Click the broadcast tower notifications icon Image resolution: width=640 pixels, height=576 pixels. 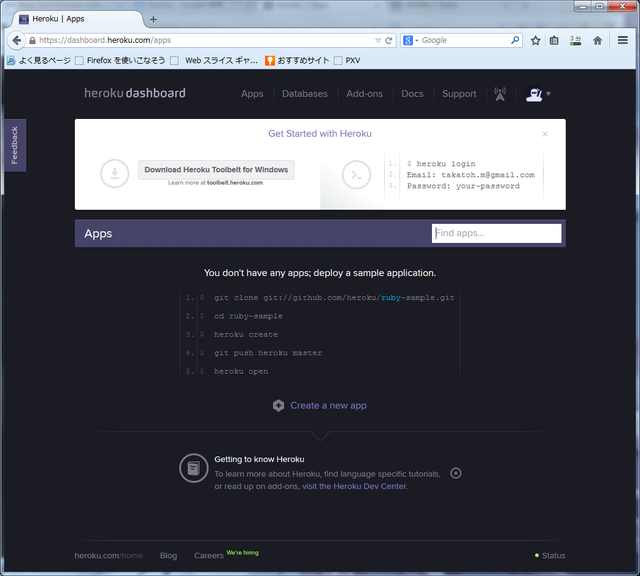point(500,94)
